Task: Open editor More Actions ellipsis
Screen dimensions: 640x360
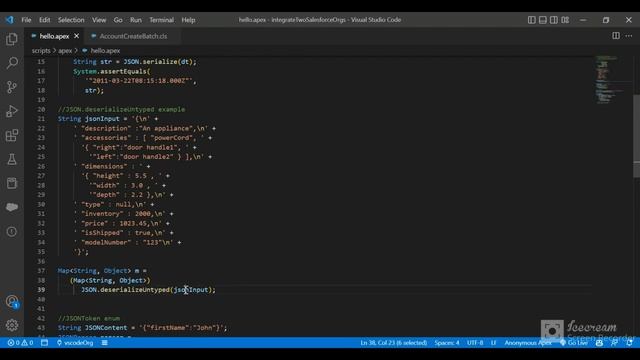Action: pyautogui.click(x=629, y=36)
